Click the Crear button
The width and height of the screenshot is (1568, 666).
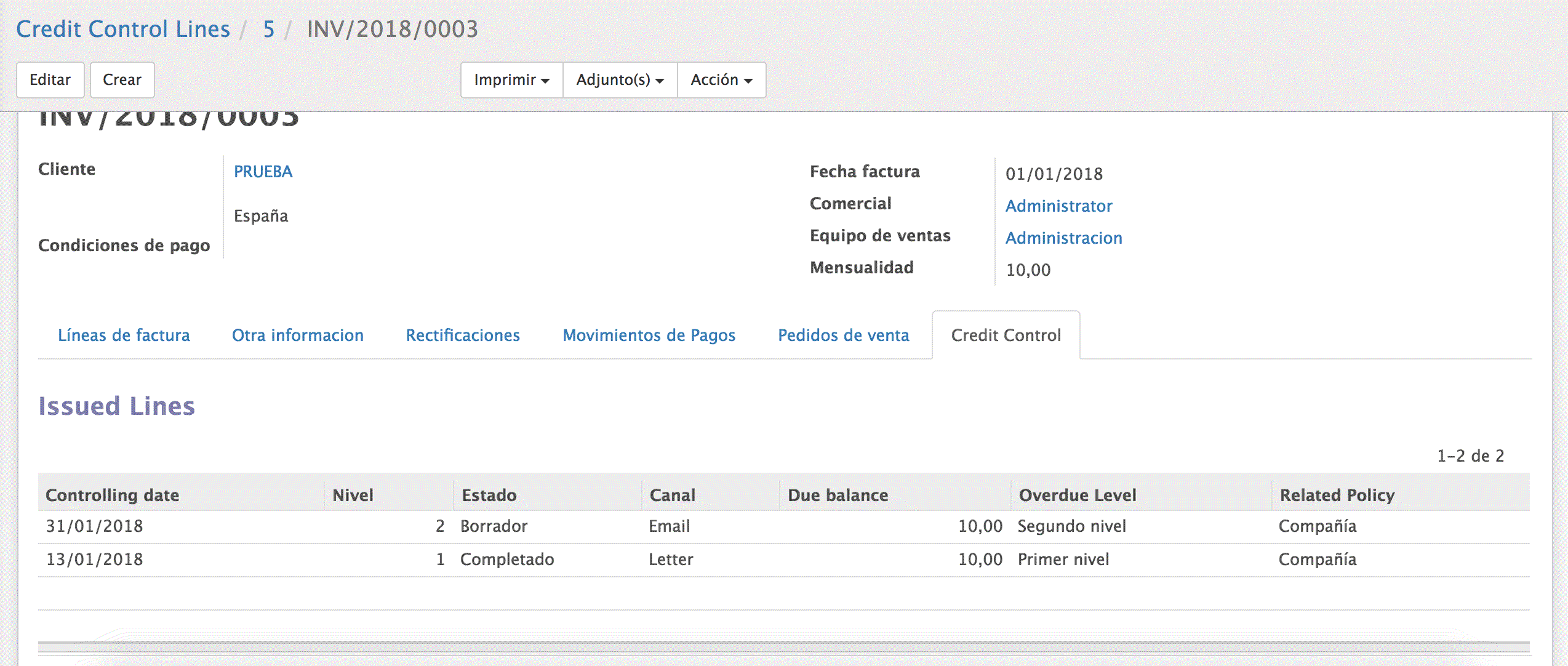click(x=122, y=80)
